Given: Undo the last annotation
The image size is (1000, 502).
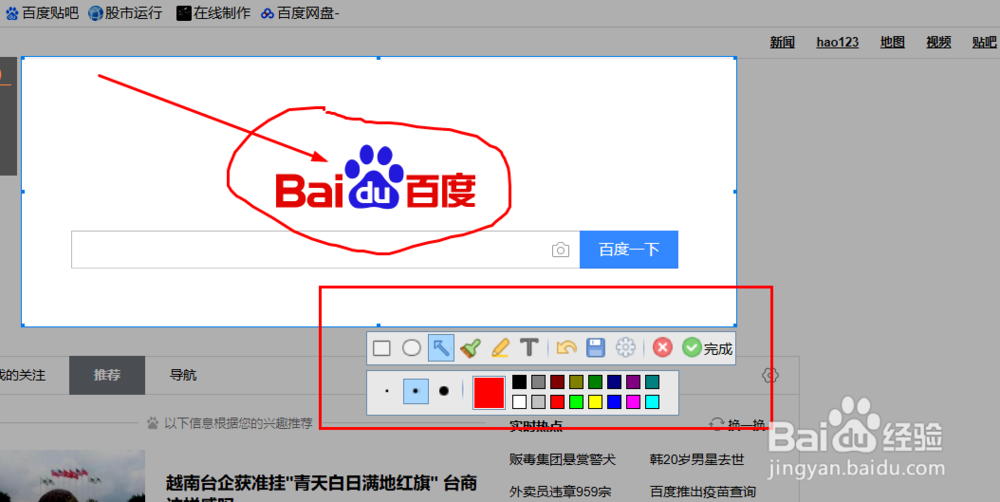Looking at the screenshot, I should click(x=566, y=348).
